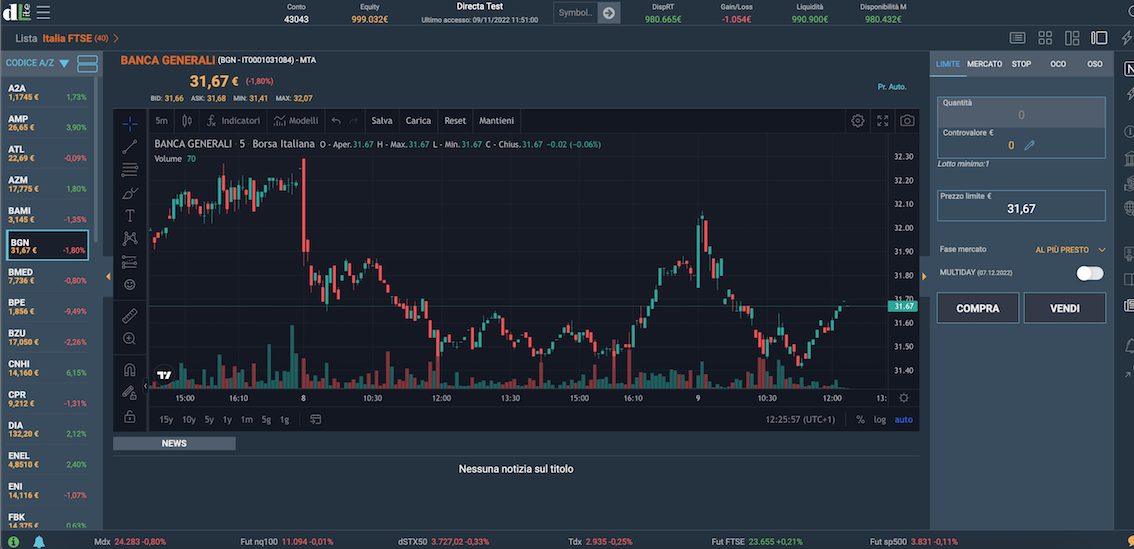Click the VENDI sell button

pos(1065,308)
